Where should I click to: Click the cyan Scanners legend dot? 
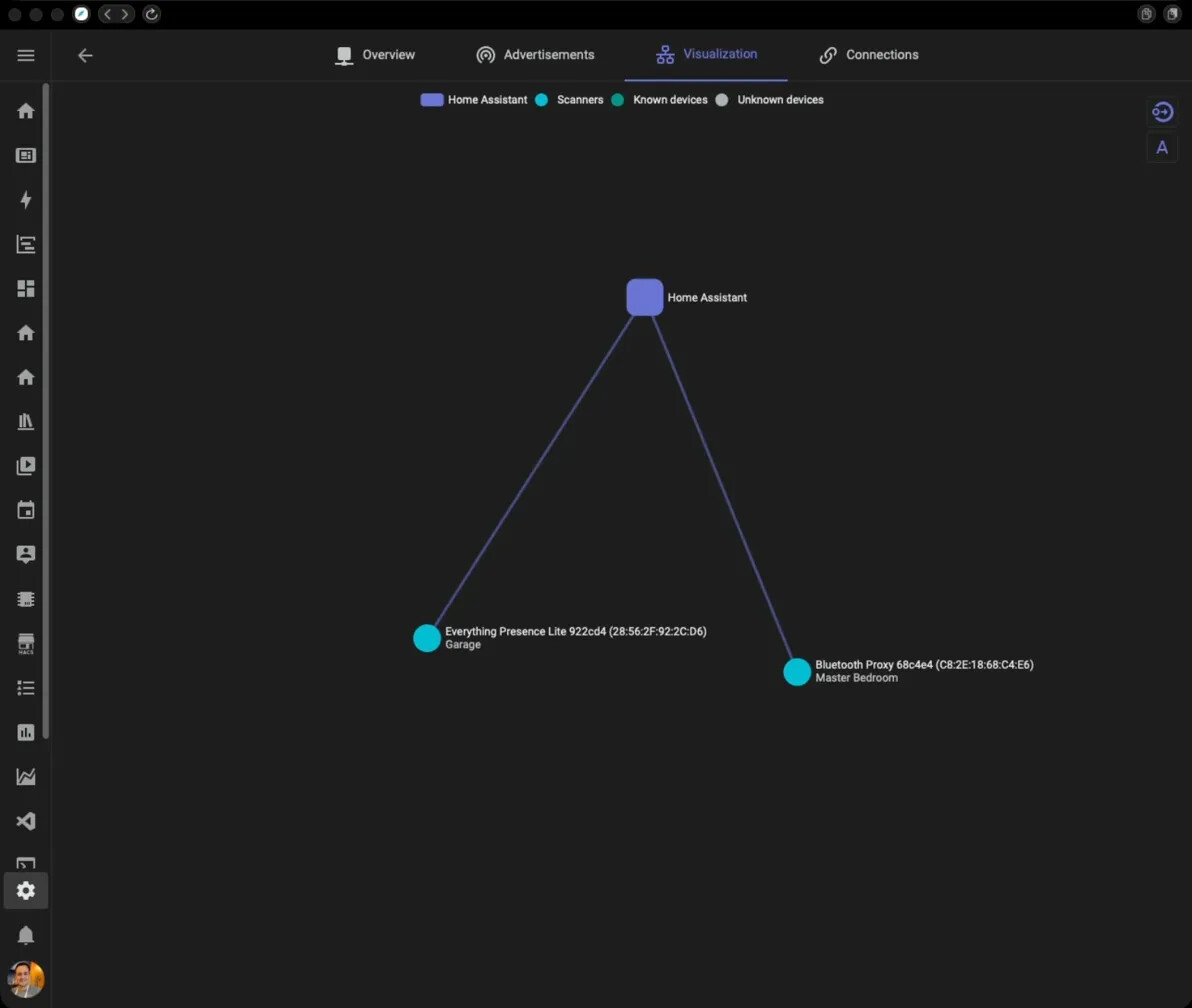coord(541,100)
